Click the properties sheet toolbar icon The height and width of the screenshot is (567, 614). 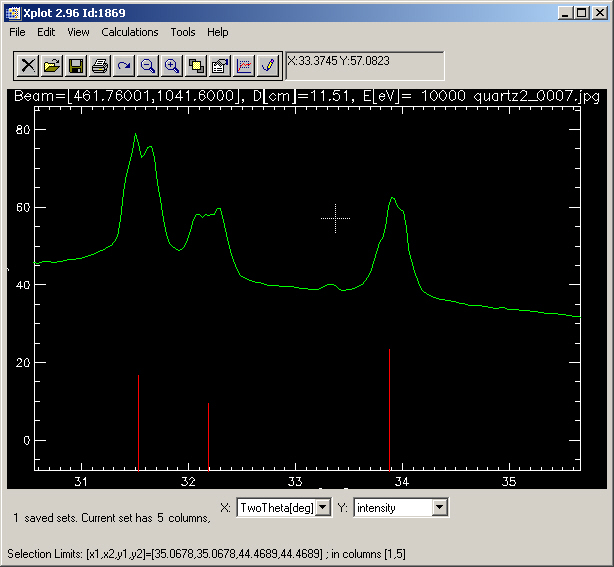220,66
